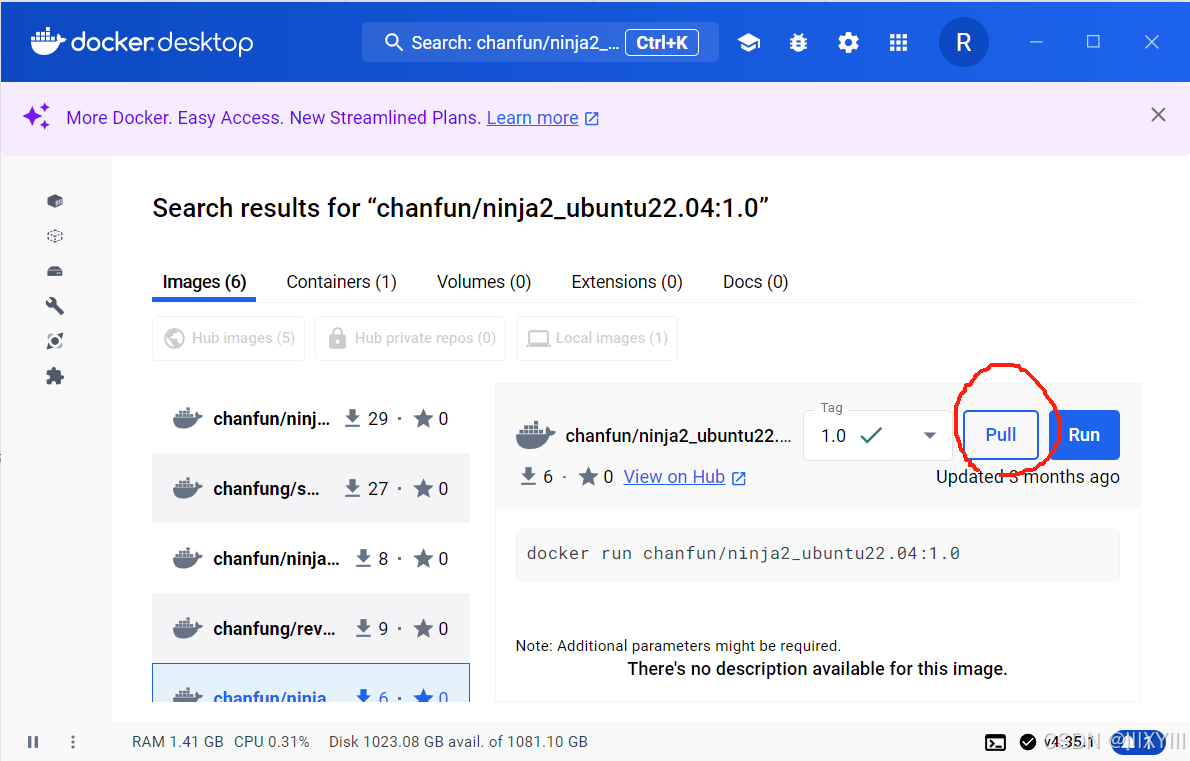Open View on Hub link
This screenshot has width=1190, height=761.
674,476
